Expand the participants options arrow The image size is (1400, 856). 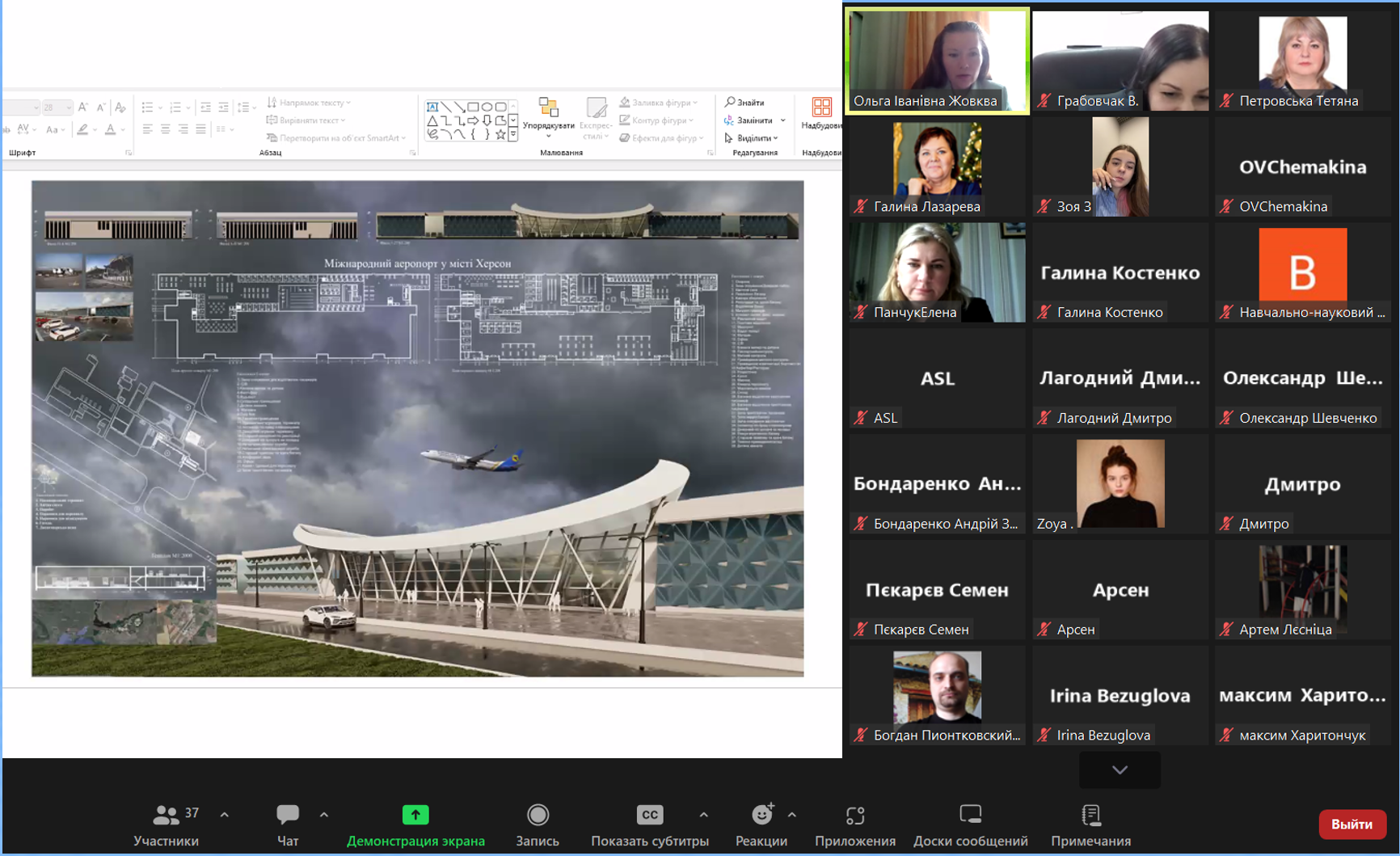(225, 815)
